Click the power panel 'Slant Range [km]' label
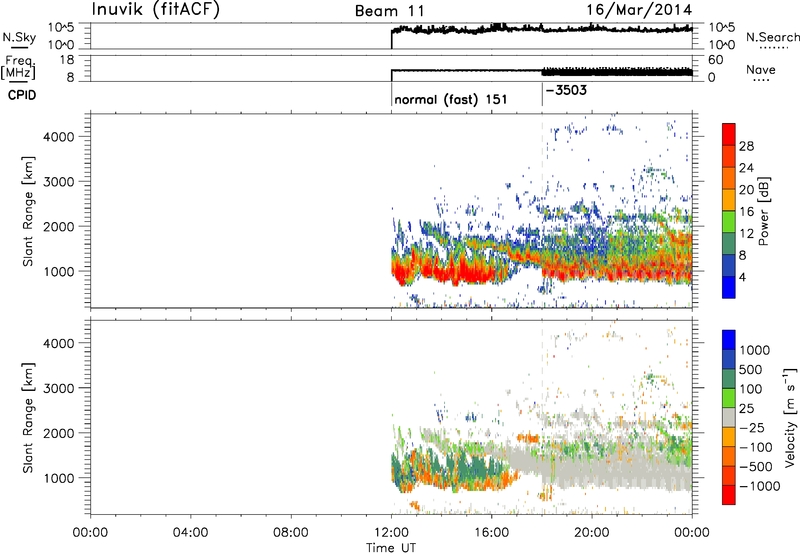The image size is (800, 554). [x=28, y=211]
